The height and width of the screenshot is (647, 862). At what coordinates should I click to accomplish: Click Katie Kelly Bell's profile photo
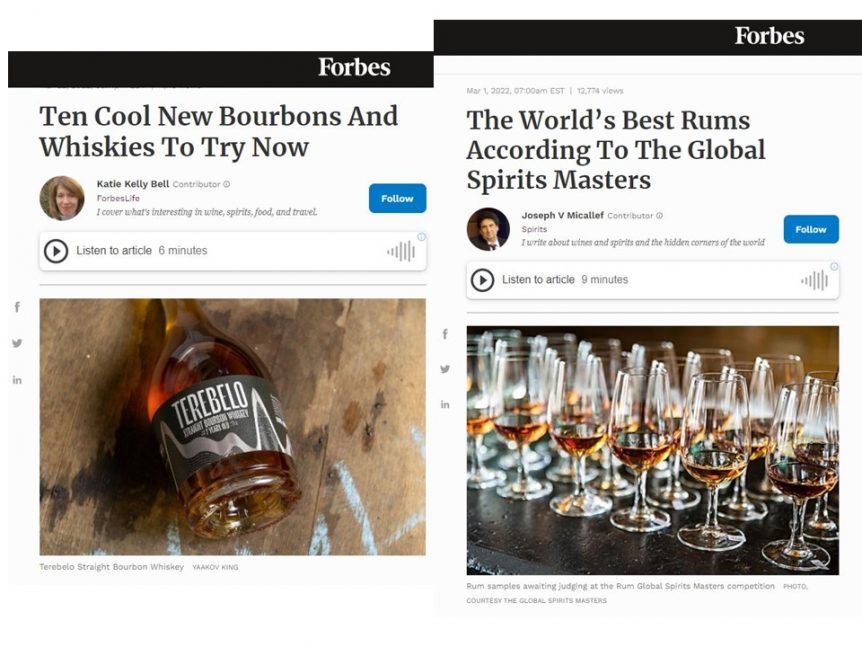[62, 198]
